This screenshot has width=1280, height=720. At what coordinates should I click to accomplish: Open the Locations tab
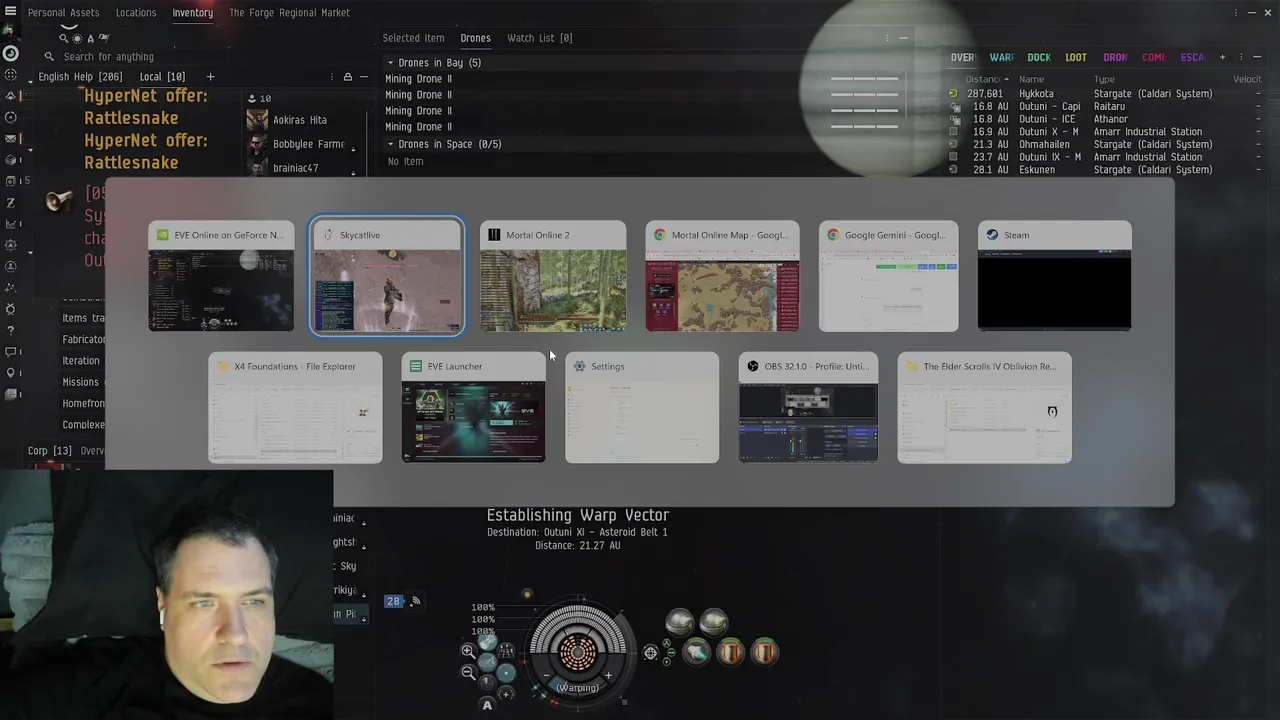pos(135,13)
